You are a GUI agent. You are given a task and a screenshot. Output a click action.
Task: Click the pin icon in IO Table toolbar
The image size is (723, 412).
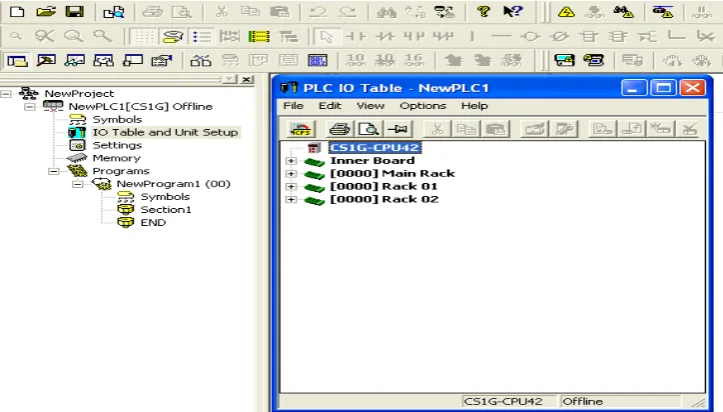[397, 129]
